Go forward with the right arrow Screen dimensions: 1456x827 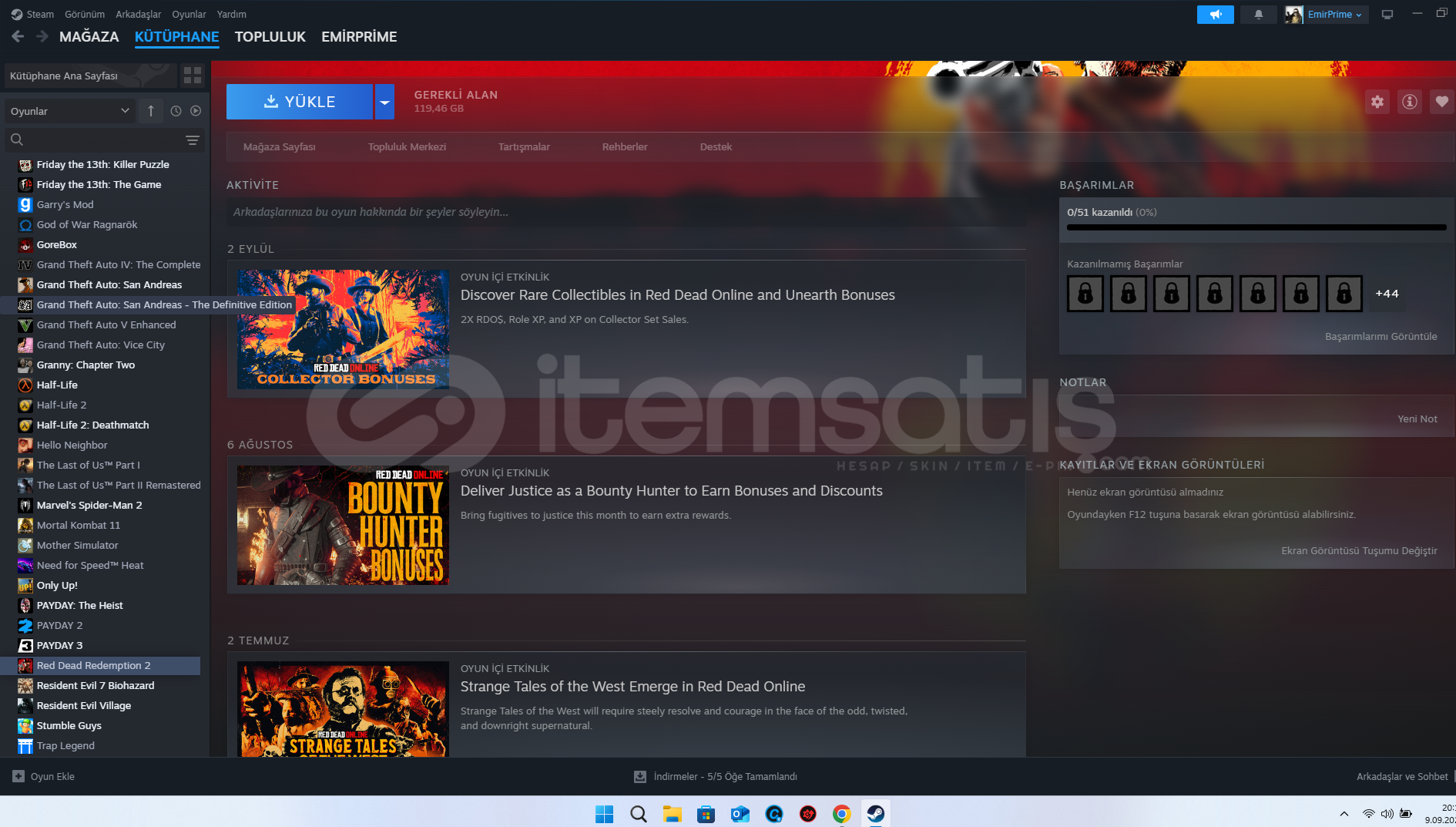(x=42, y=36)
